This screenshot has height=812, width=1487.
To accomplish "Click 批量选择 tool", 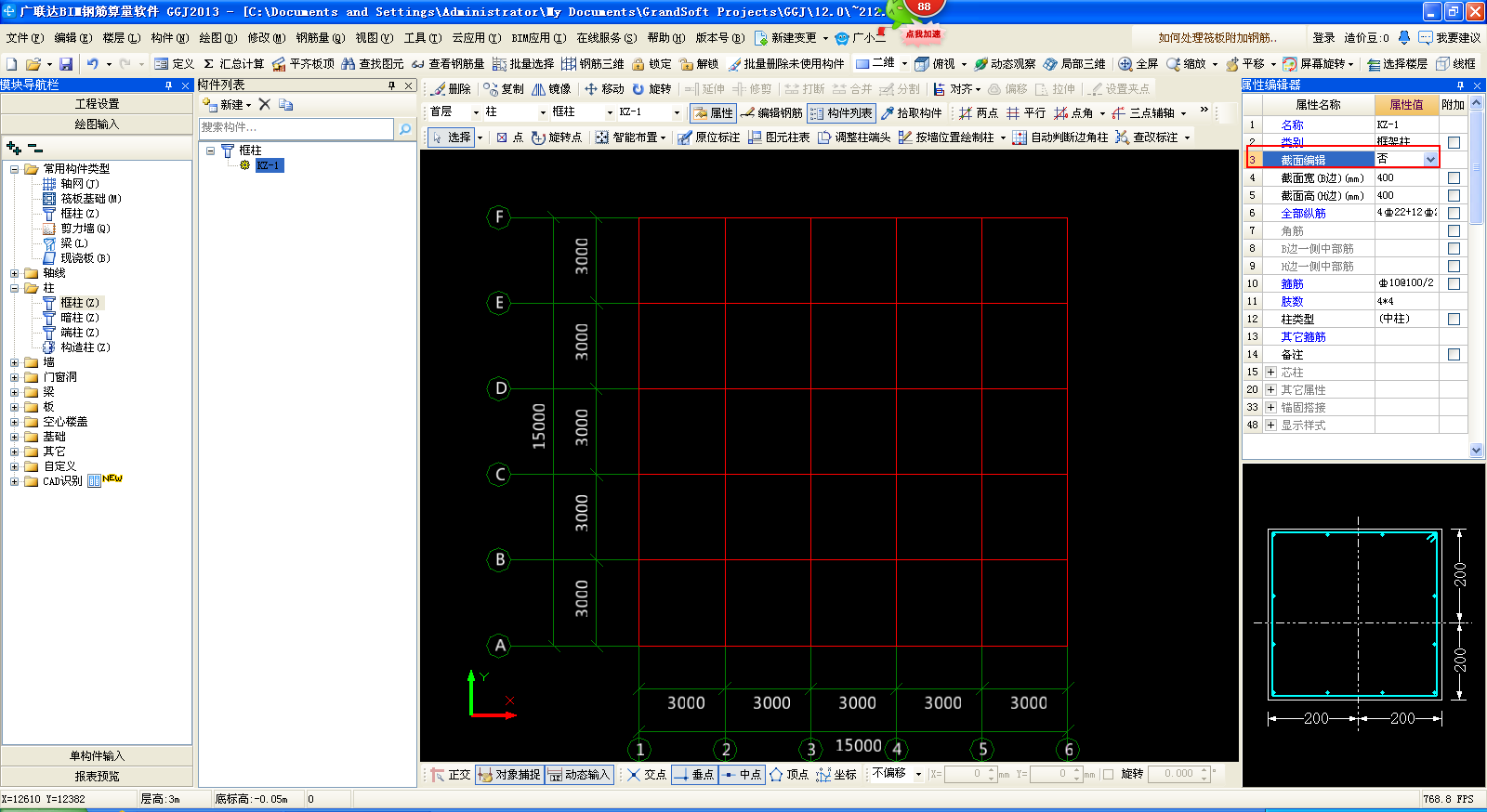I will (523, 64).
